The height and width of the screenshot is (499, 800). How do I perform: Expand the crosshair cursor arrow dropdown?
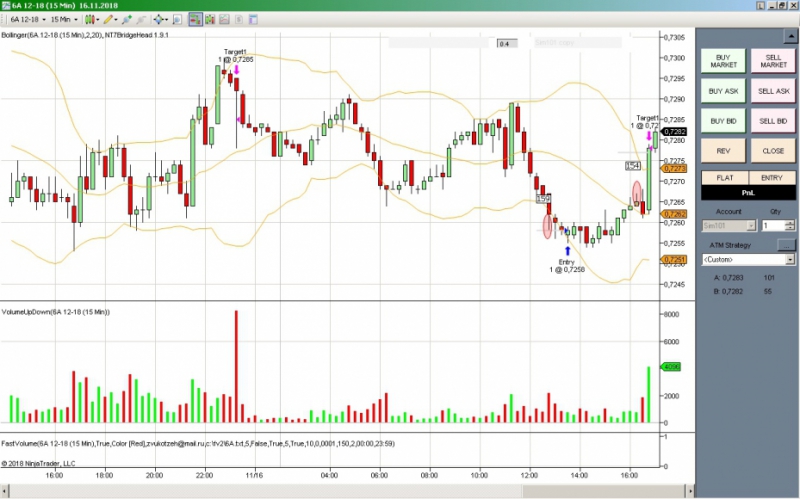pos(166,20)
